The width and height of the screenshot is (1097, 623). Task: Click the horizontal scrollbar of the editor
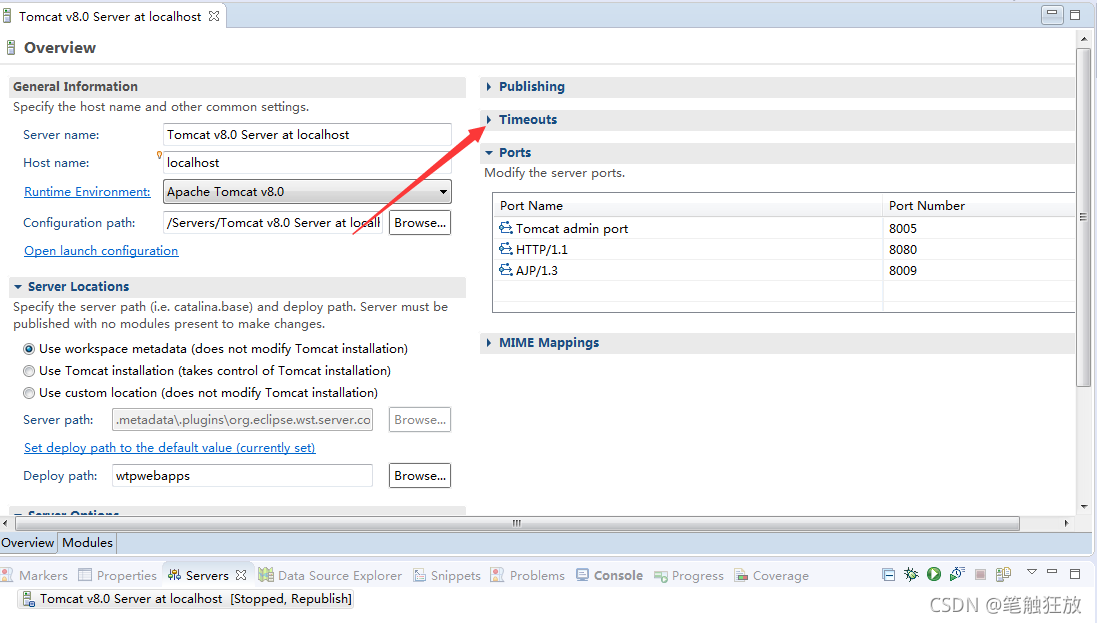517,524
